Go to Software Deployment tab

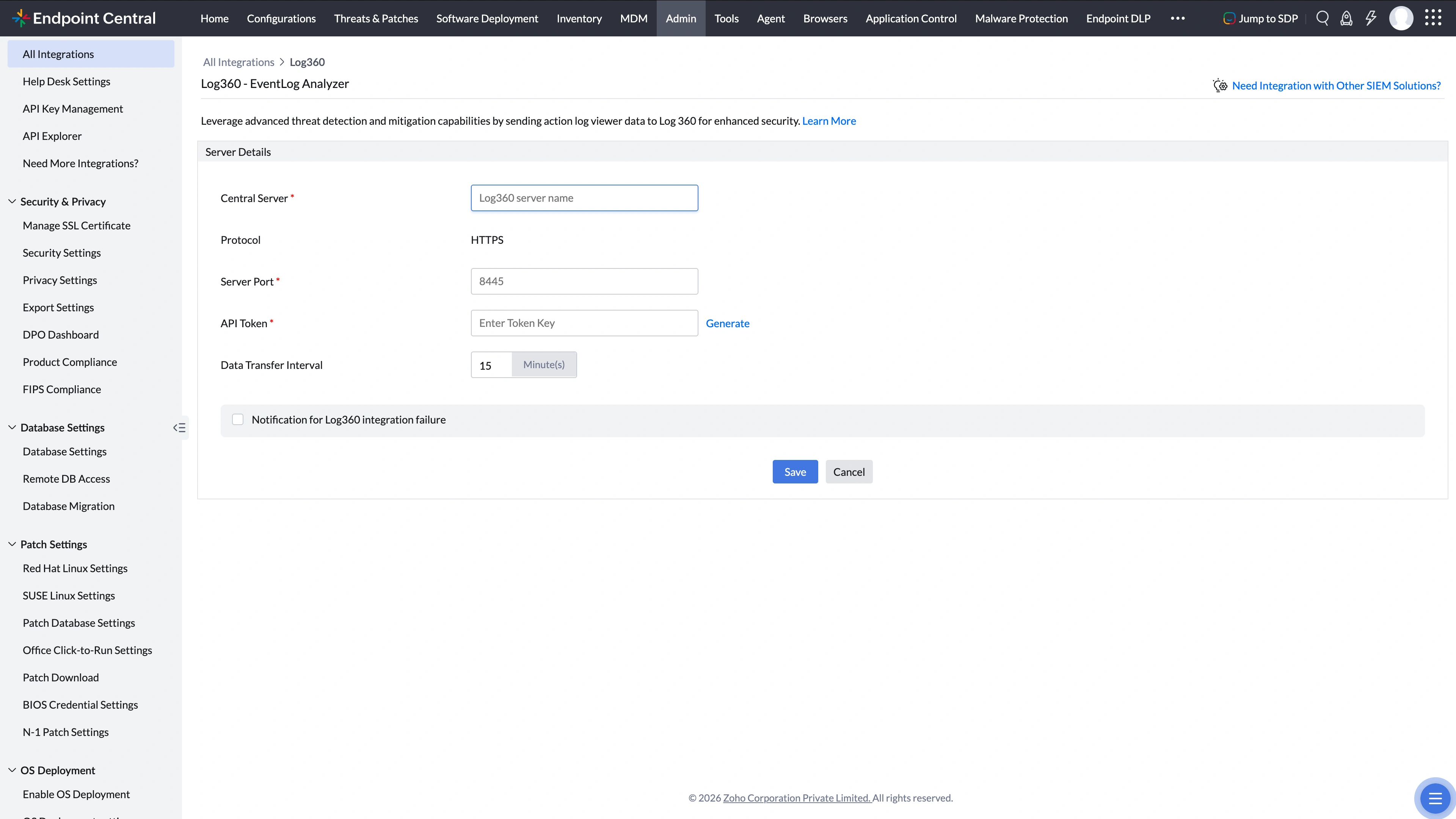pyautogui.click(x=486, y=18)
